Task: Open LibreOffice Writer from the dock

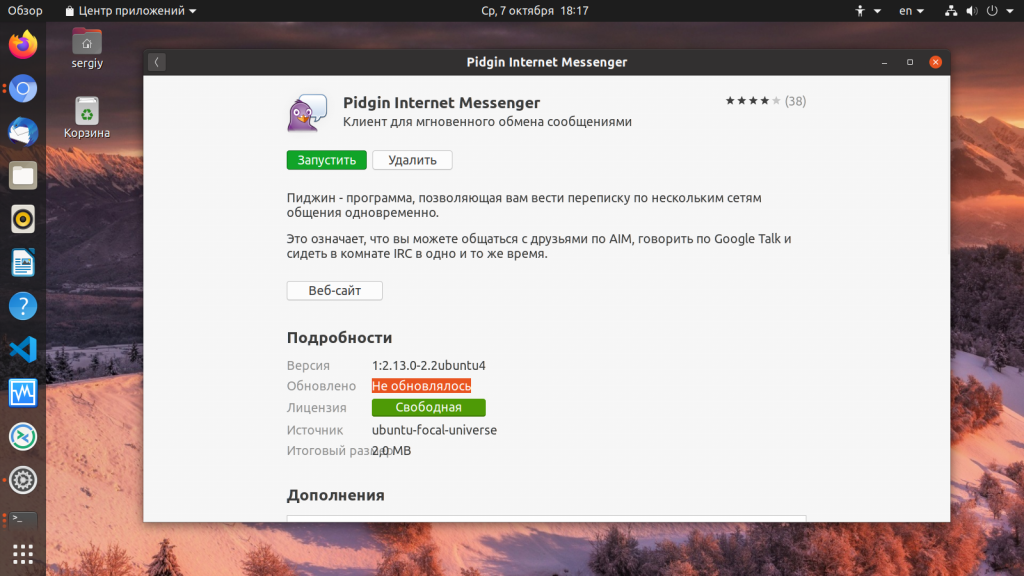Action: (23, 263)
